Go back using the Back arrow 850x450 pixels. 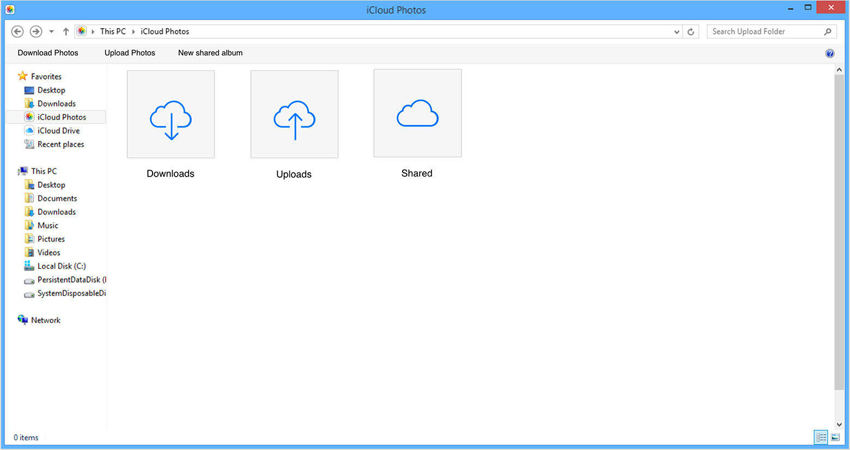[17, 31]
